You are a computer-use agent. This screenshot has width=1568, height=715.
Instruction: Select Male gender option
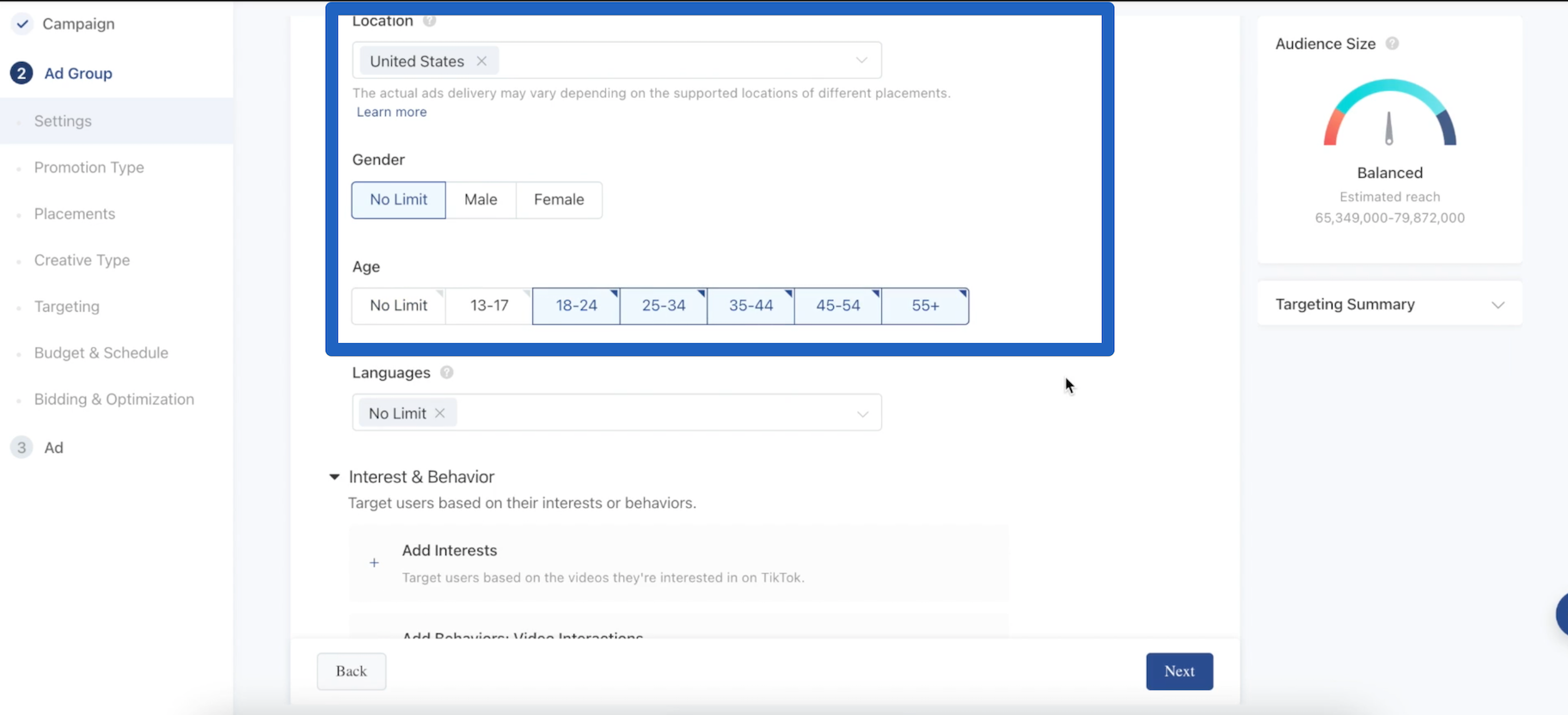click(x=481, y=200)
